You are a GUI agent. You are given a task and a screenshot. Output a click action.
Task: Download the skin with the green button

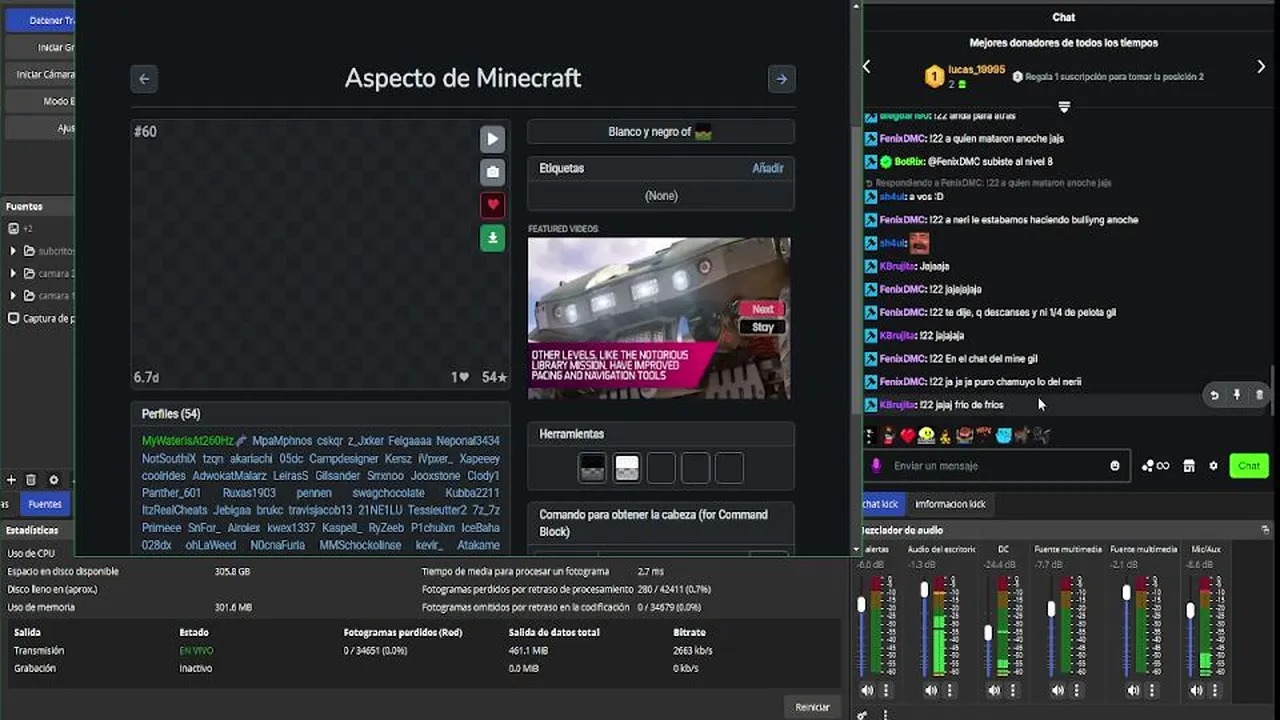492,238
